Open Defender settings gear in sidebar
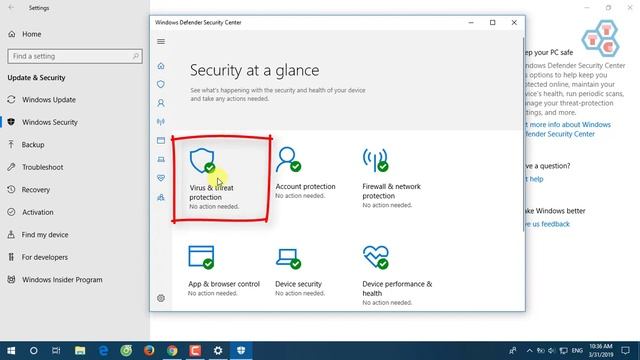 (x=161, y=298)
